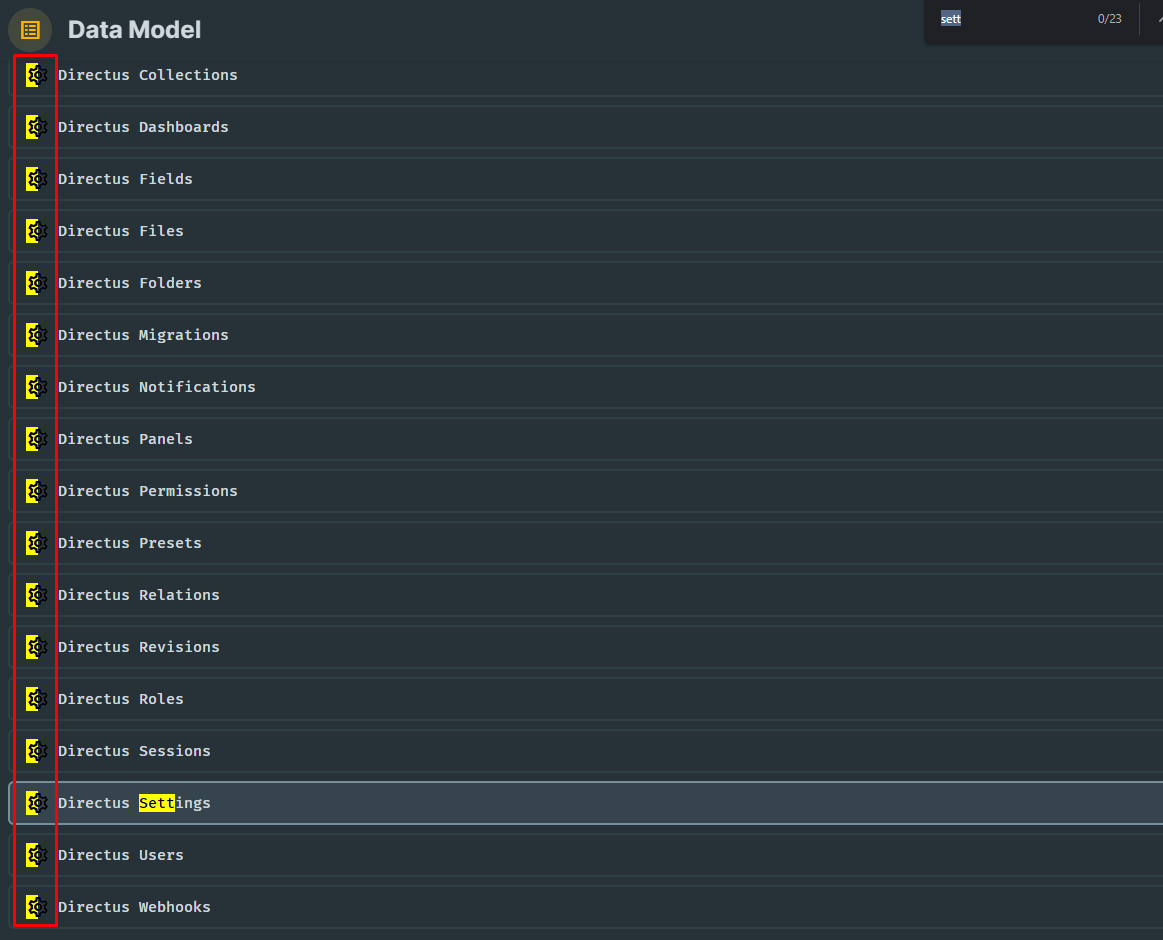Click the 0/23 match counter in search bar
Image resolution: width=1163 pixels, height=940 pixels.
coord(1110,19)
